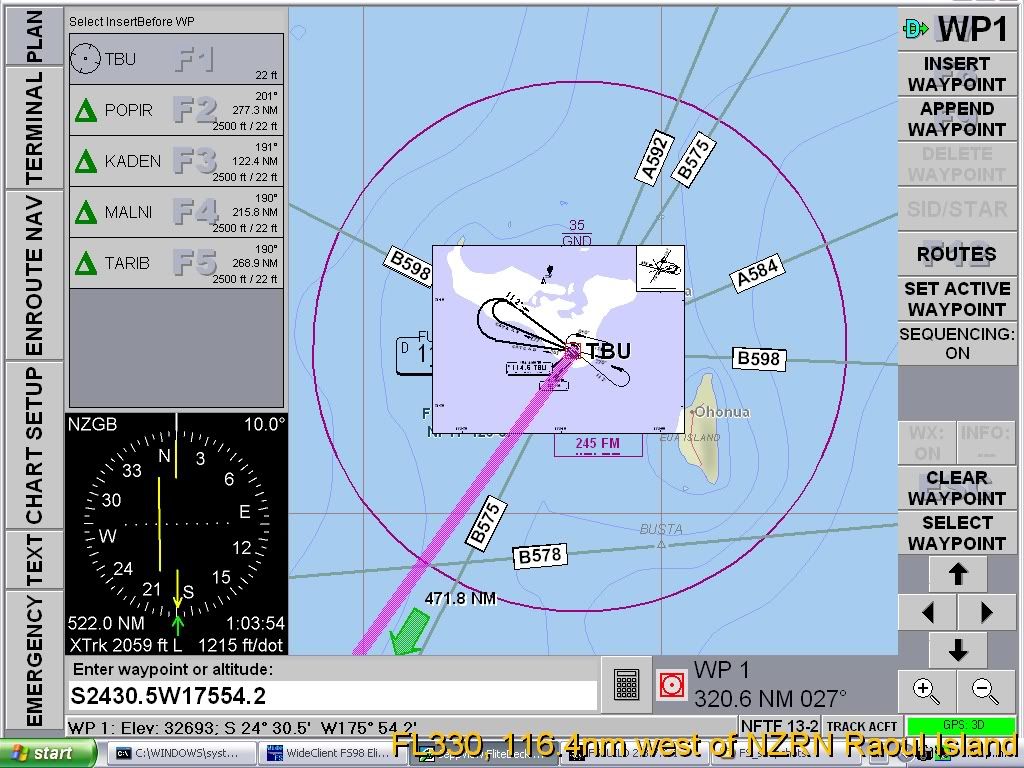This screenshot has height=768, width=1024.
Task: Zoom in with the magnifier plus icon
Action: (927, 689)
